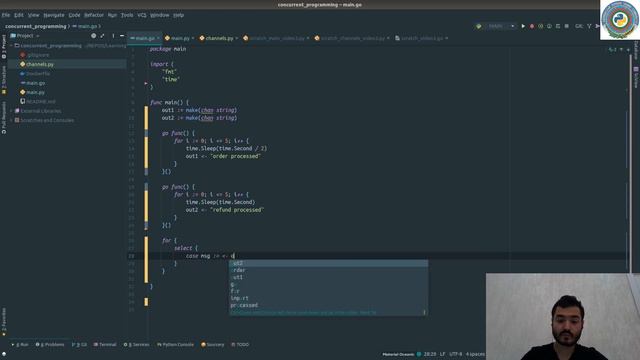Click the Run with Coverage icon
640x360 pixels.
click(x=540, y=26)
